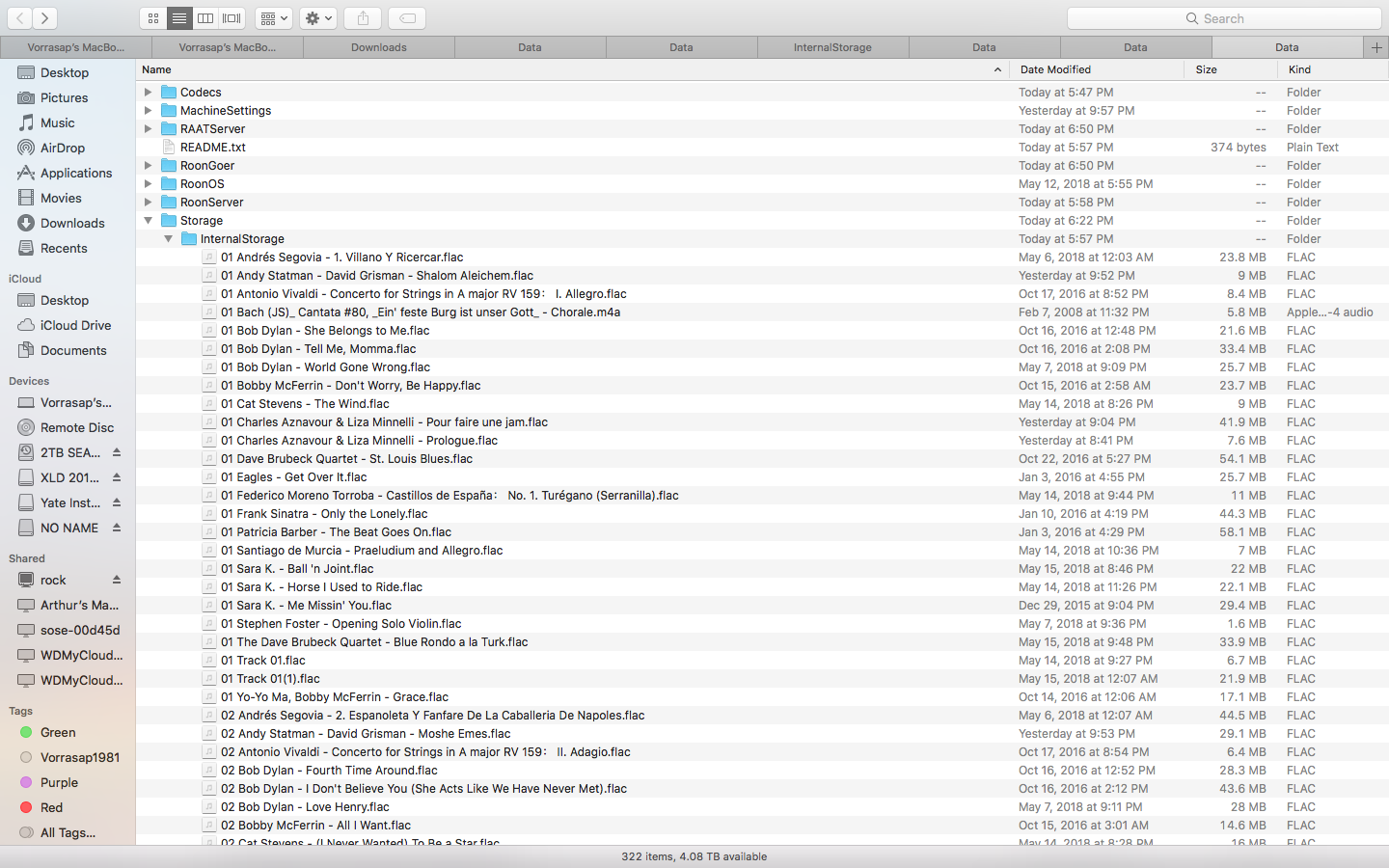The image size is (1389, 868).
Task: Collapse the InternalStorage folder
Action: point(168,239)
